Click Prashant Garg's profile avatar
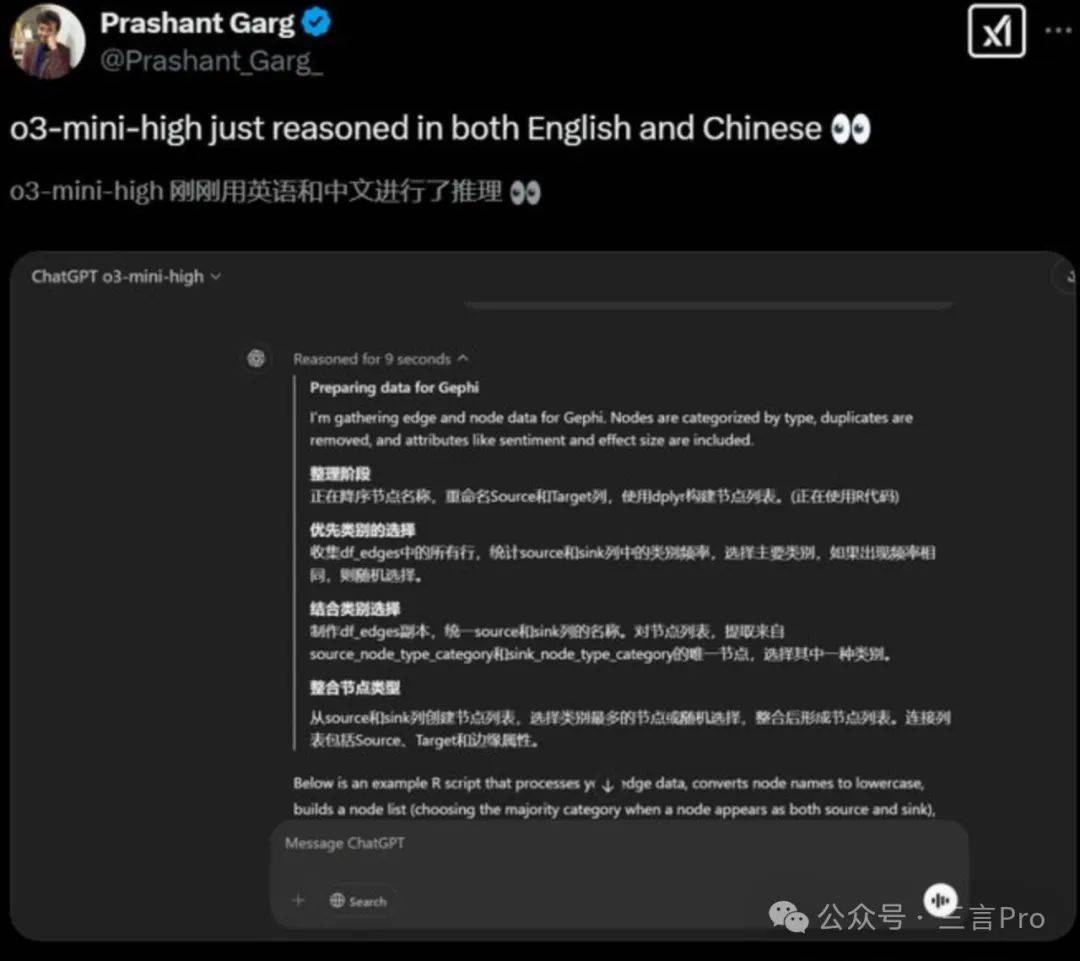The height and width of the screenshot is (961, 1080). tap(47, 41)
